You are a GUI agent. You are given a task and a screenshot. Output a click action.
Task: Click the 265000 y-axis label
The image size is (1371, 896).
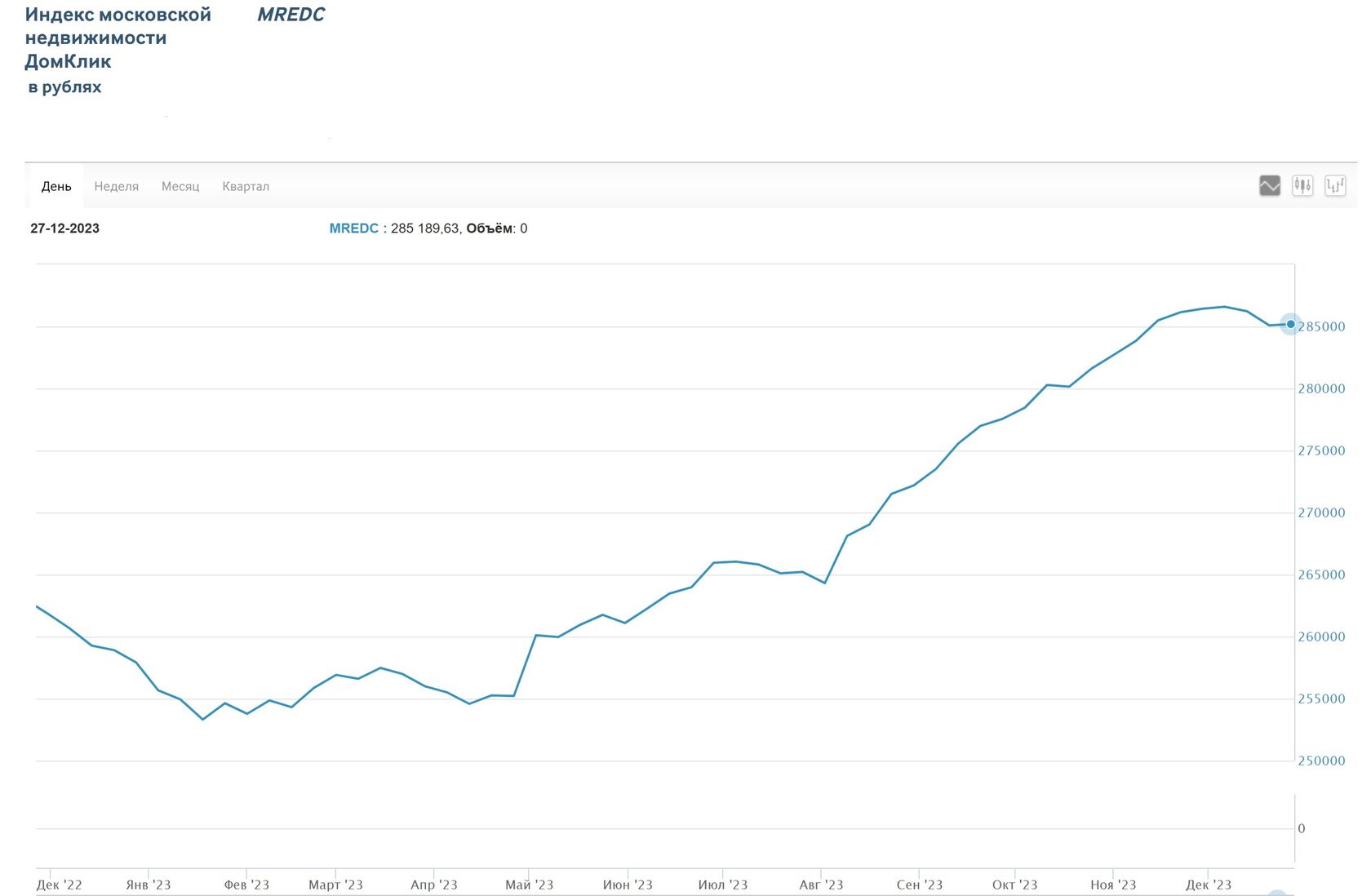click(1321, 574)
